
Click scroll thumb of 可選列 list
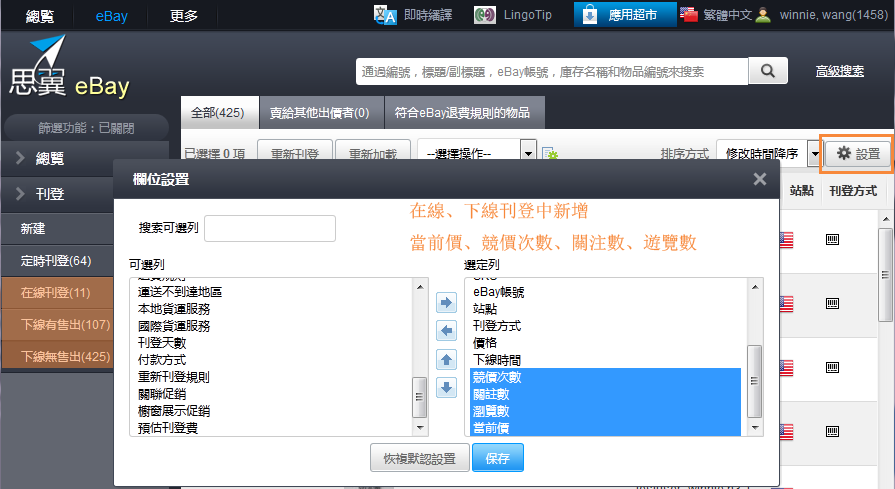click(x=420, y=397)
